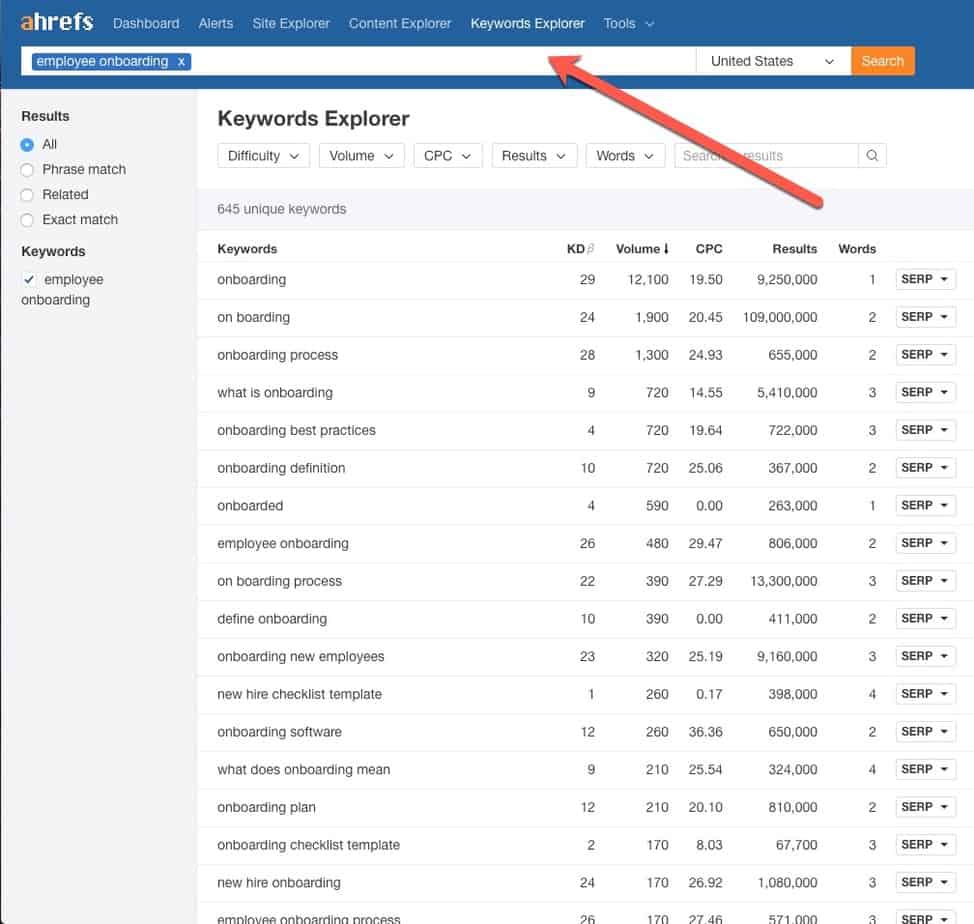Screen dimensions: 974x924
Task: Click the magnifier icon in results search box
Action: click(871, 155)
